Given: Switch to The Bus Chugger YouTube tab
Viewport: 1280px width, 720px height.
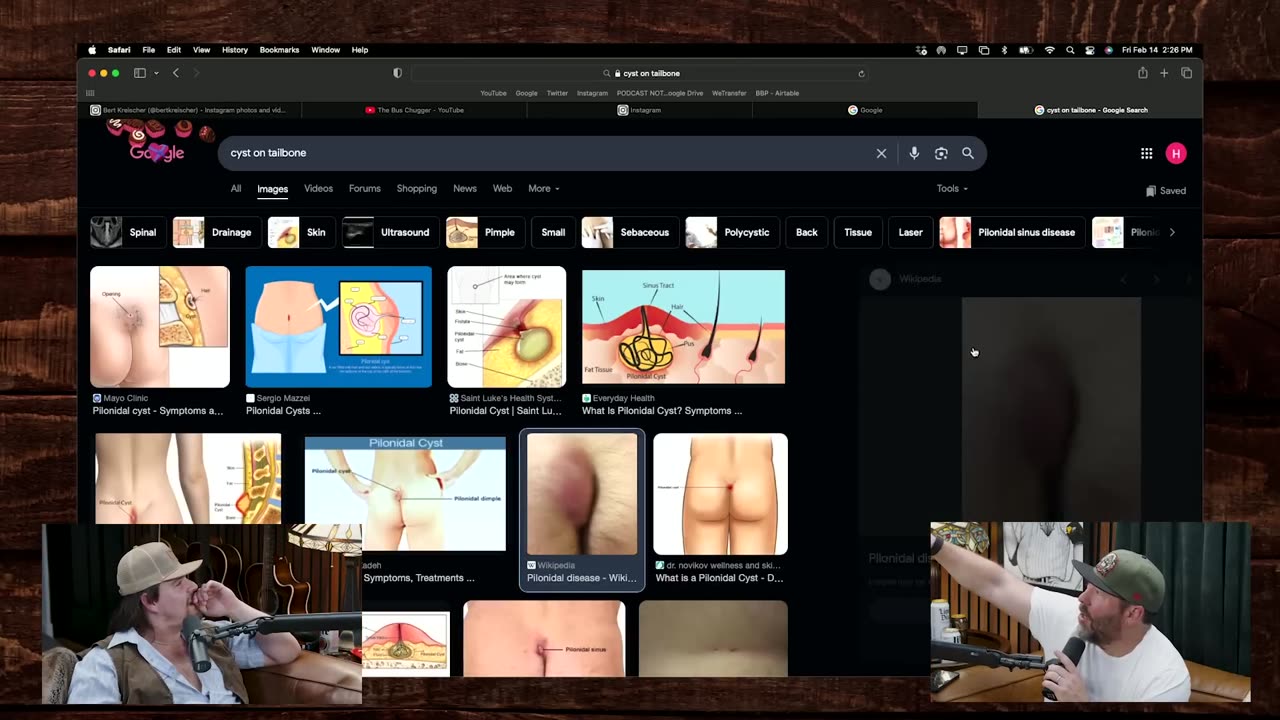Looking at the screenshot, I should (x=415, y=110).
